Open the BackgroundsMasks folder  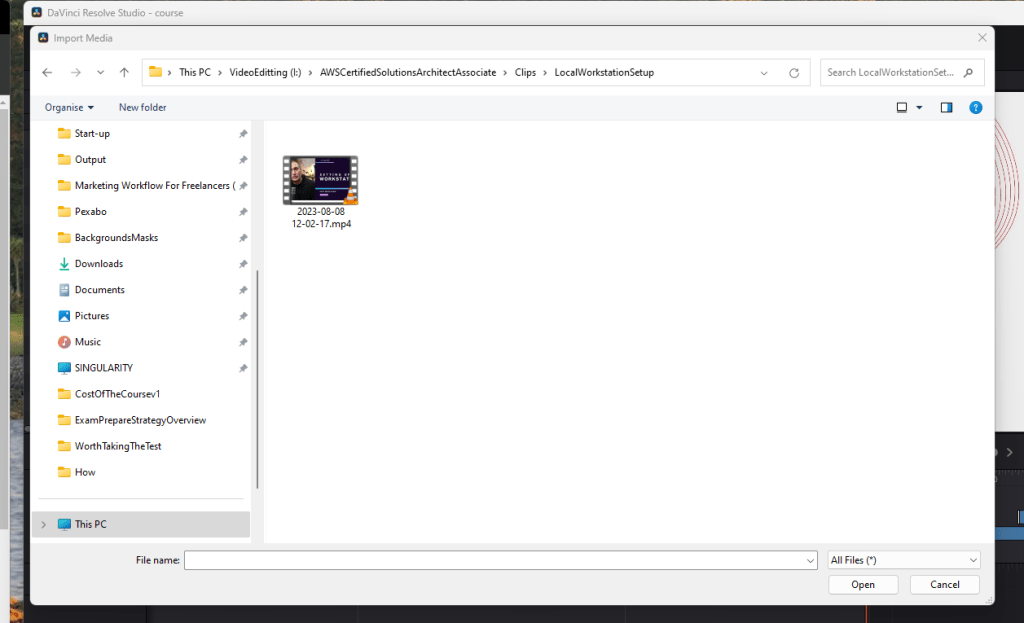coord(116,238)
